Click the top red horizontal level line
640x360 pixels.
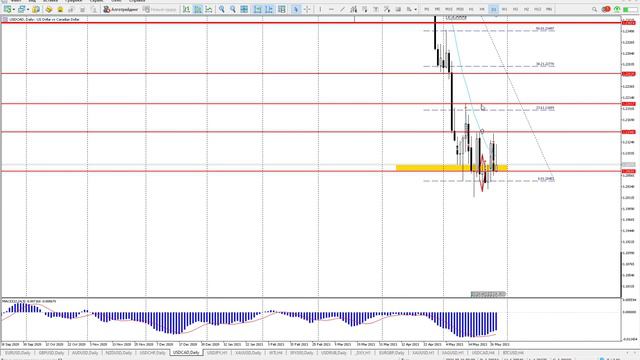[x=311, y=23]
